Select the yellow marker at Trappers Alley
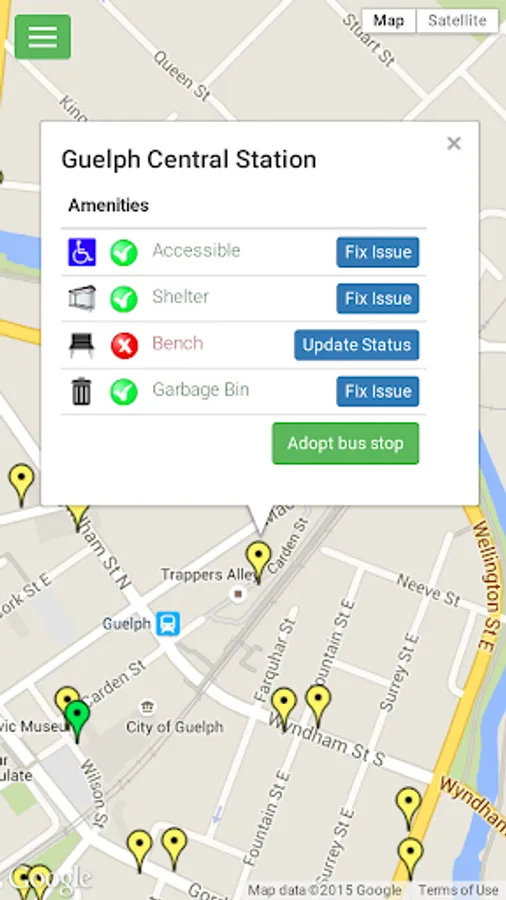The image size is (506, 900). pyautogui.click(x=258, y=561)
